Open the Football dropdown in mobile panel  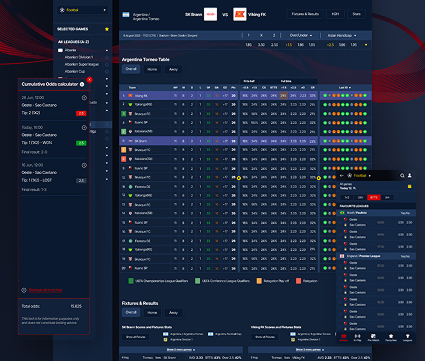coord(359,175)
